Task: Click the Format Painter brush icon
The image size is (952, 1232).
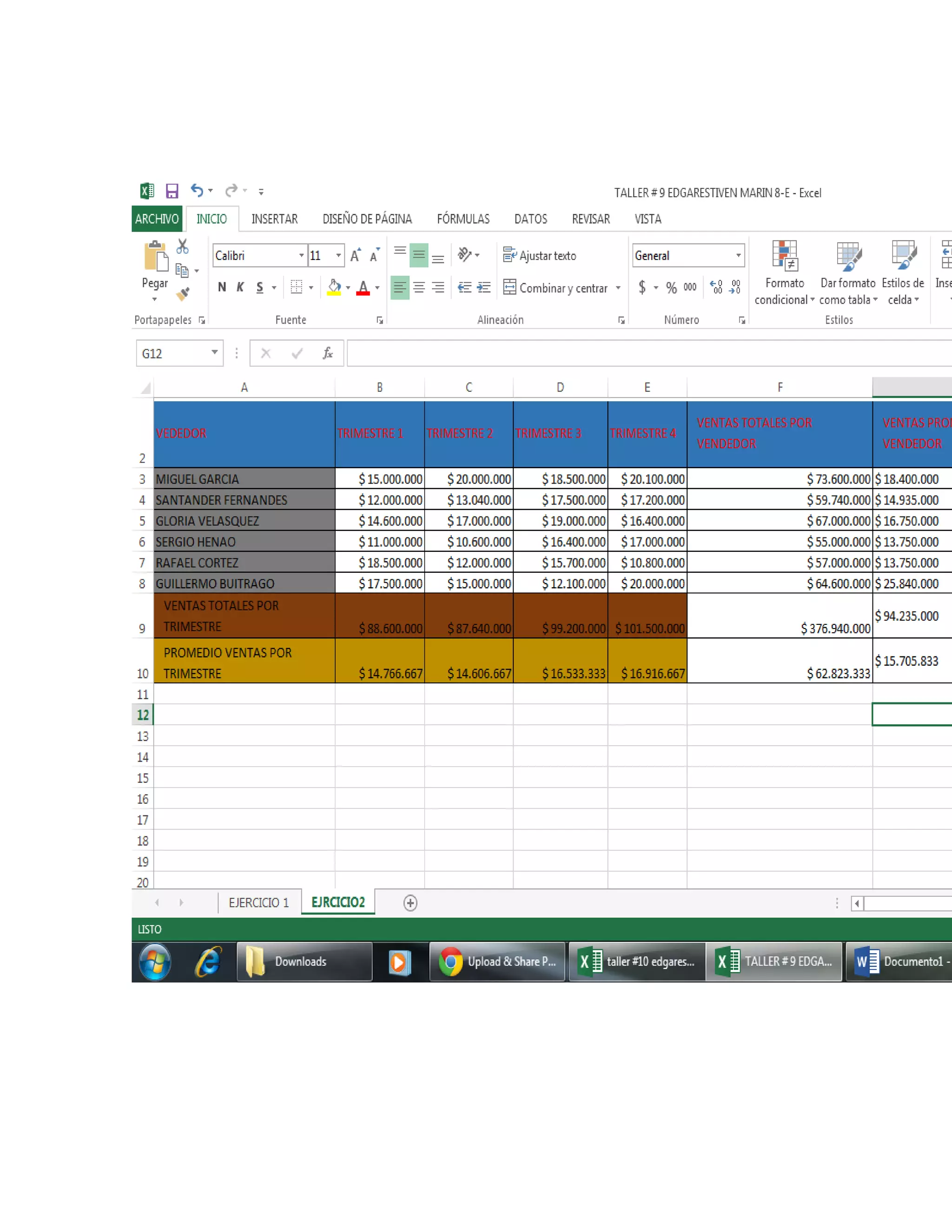Action: pyautogui.click(x=183, y=294)
